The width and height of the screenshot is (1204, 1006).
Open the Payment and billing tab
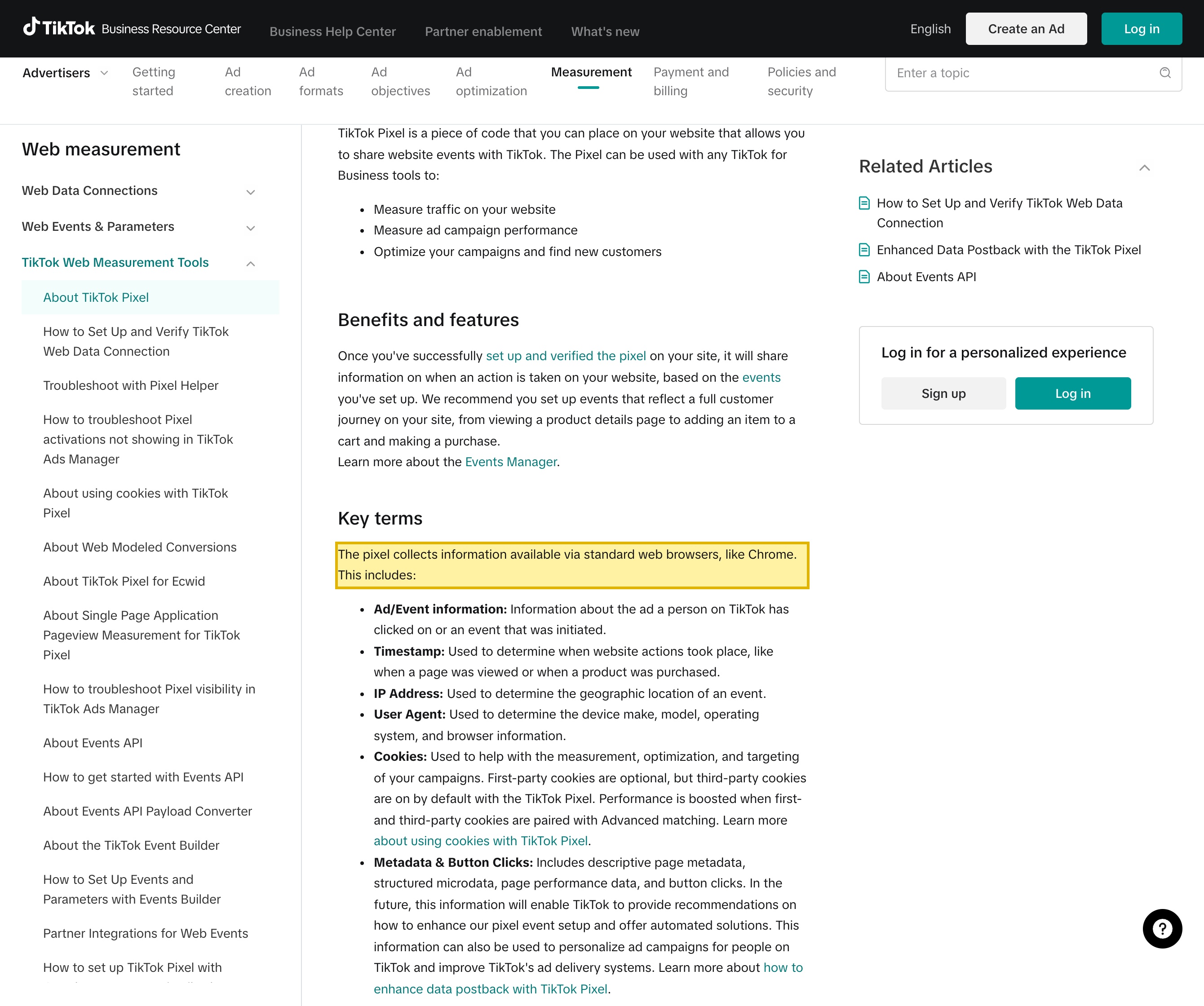[691, 81]
